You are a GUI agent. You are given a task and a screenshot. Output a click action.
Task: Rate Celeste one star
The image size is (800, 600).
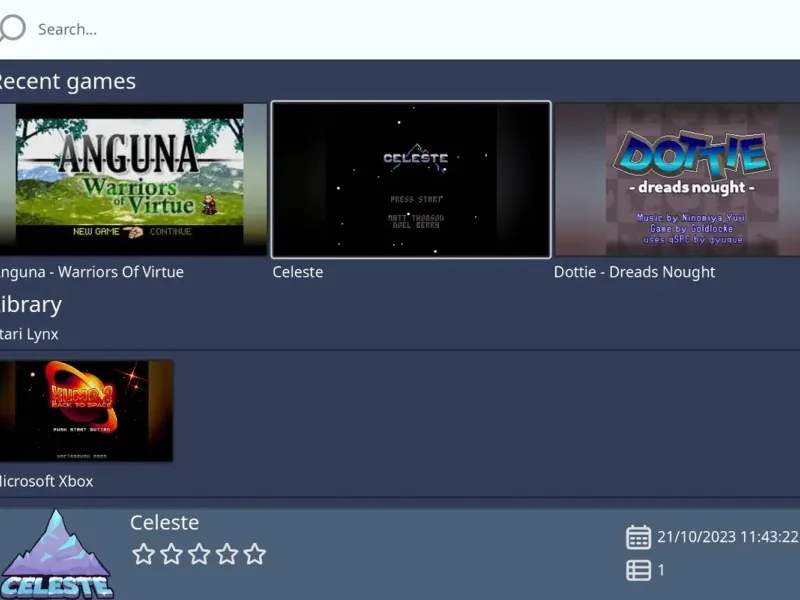[x=143, y=554]
